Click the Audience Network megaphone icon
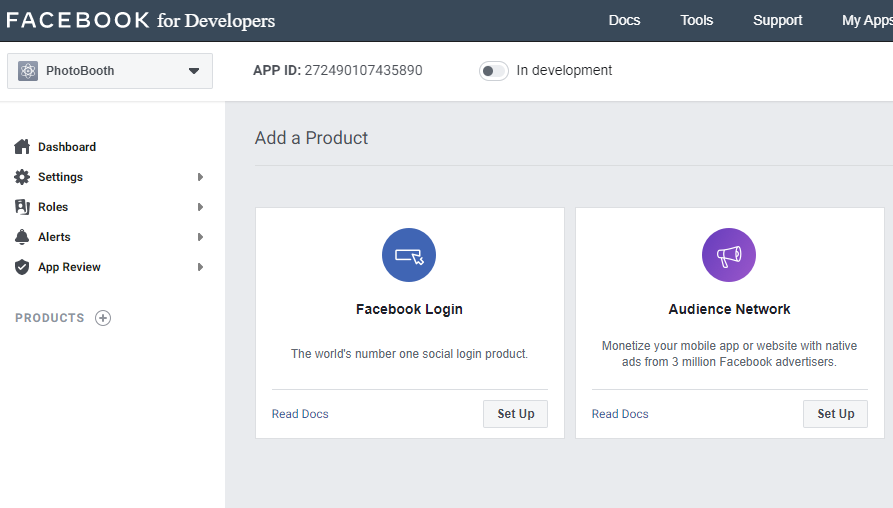The image size is (893, 508). point(729,255)
